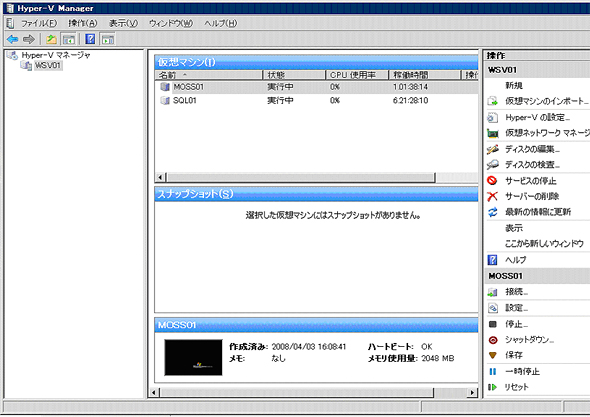Image resolution: width=590 pixels, height=417 pixels.
Task: Click the 保存 save state icon
Action: coord(493,355)
